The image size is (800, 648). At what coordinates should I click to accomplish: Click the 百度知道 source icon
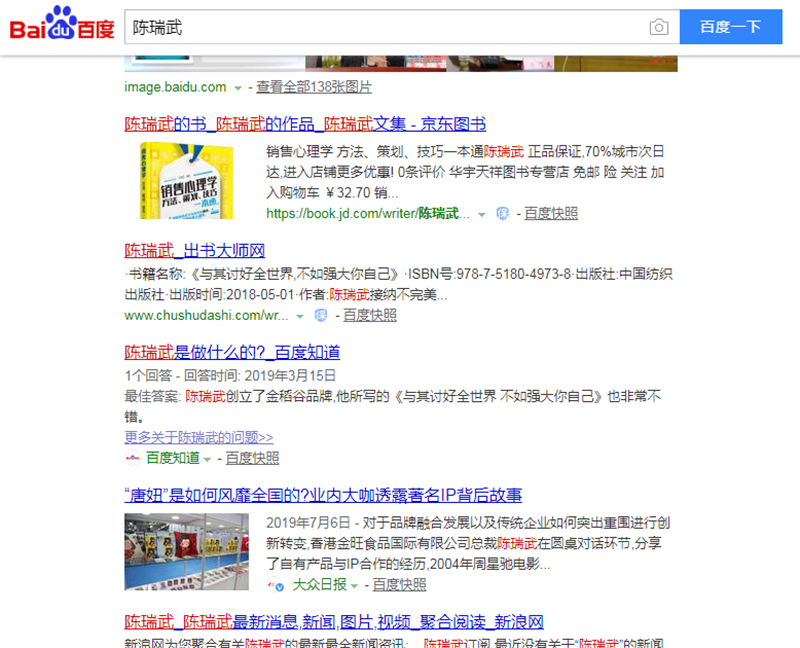coord(133,458)
